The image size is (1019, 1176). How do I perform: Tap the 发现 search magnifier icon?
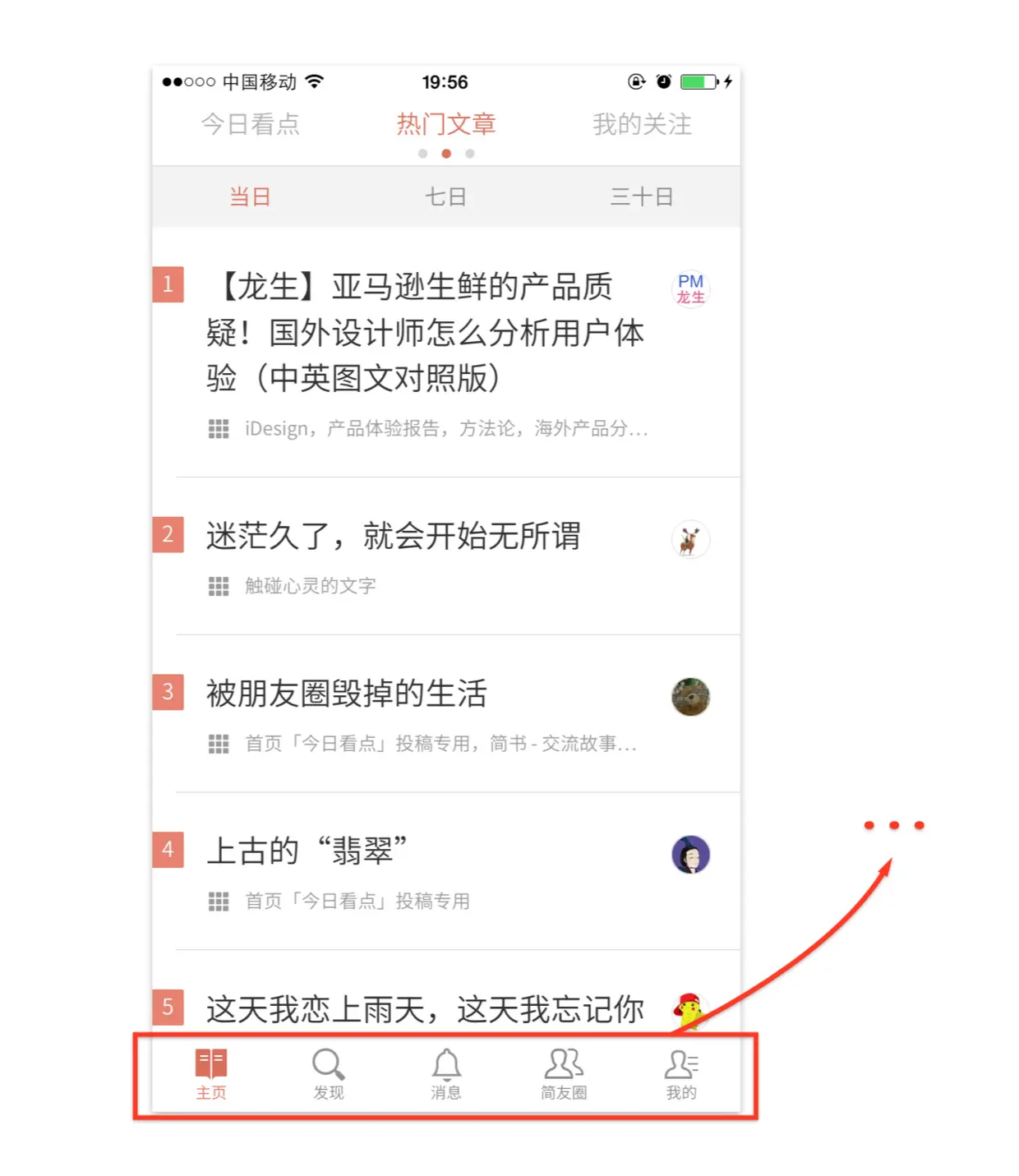328,1063
